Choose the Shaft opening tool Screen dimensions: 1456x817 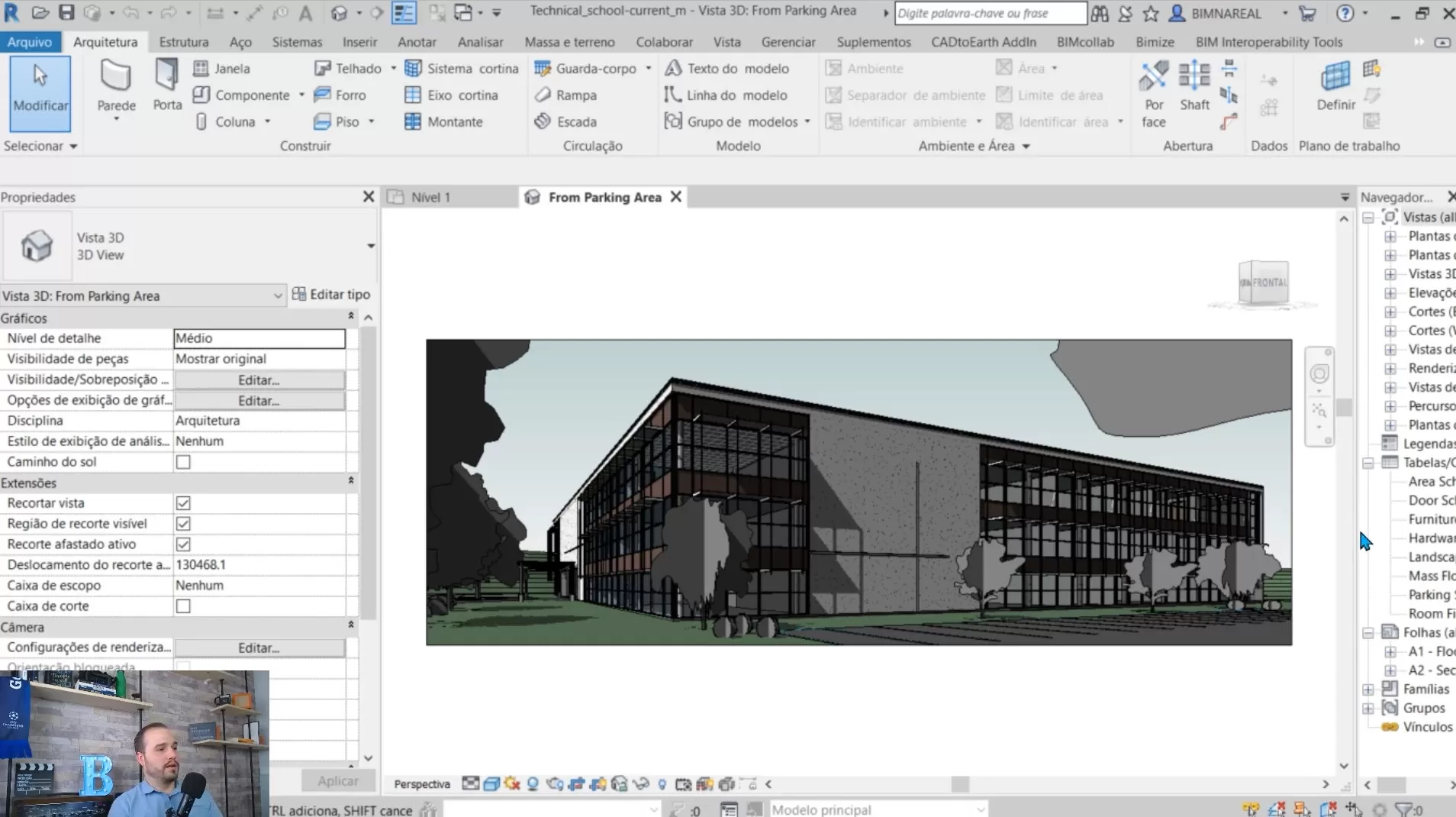point(1194,86)
